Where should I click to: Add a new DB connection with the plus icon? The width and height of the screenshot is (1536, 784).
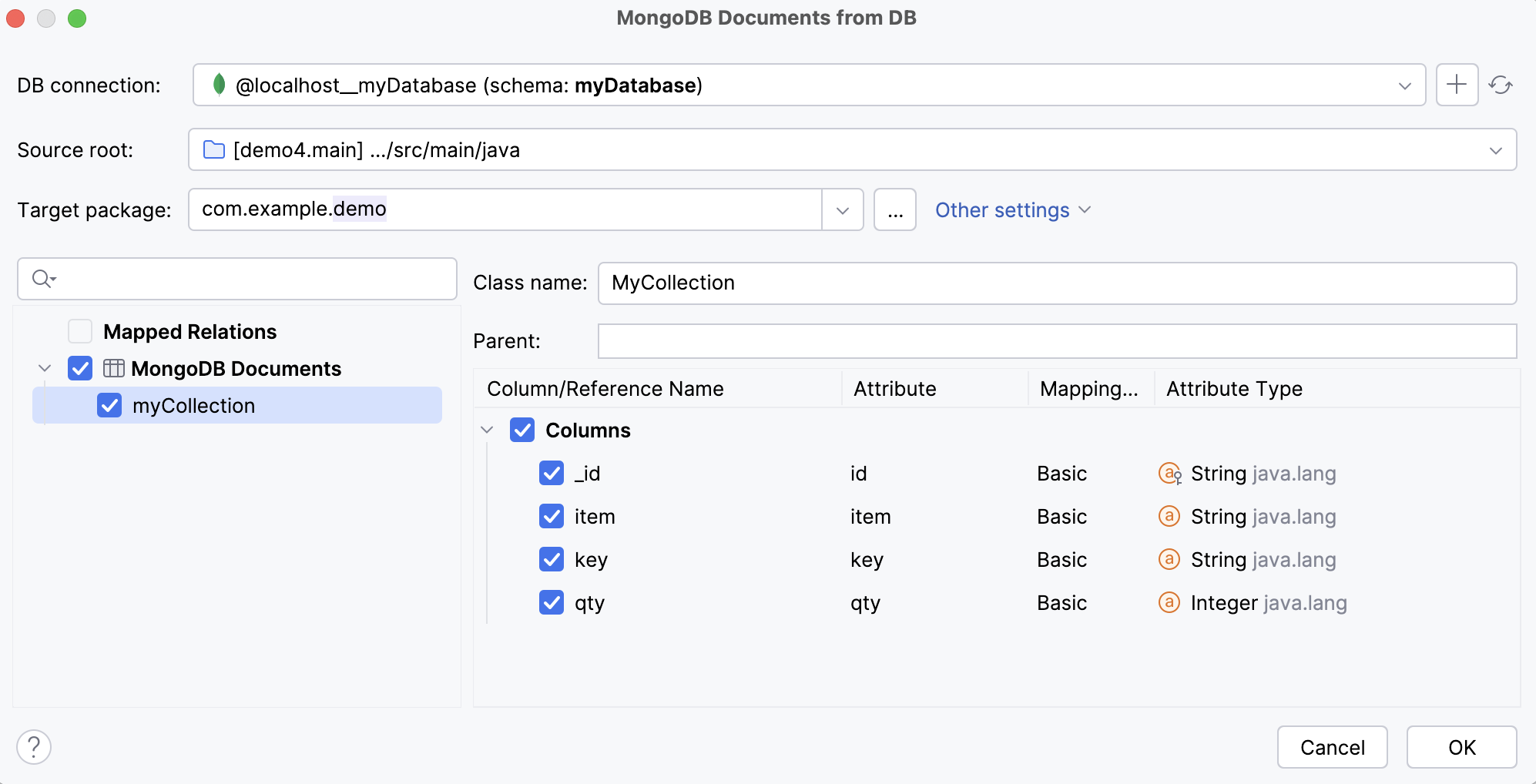1456,85
